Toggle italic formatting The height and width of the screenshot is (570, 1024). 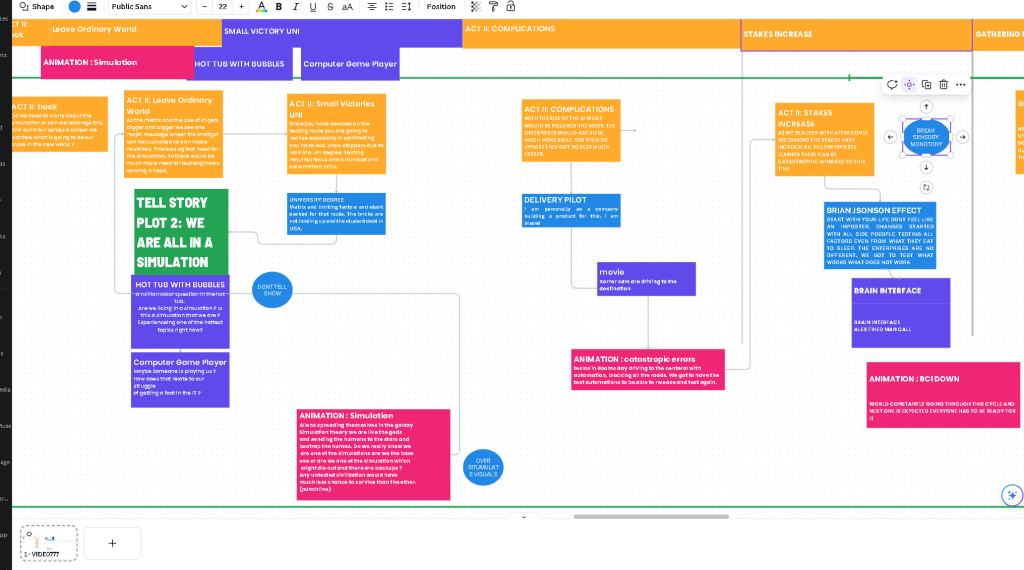coord(296,7)
